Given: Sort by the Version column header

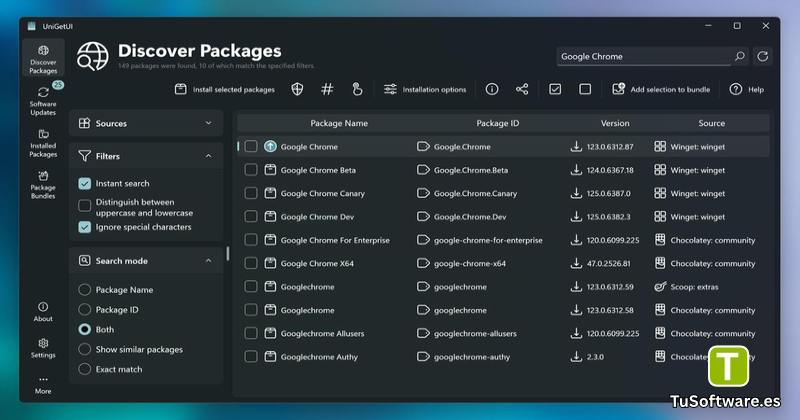Looking at the screenshot, I should (x=615, y=123).
